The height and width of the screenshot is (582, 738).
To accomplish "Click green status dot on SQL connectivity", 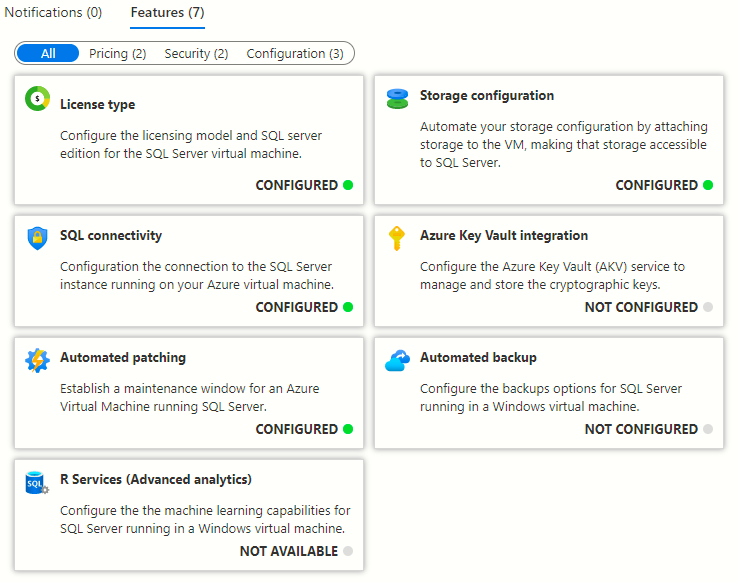I will coord(348,307).
